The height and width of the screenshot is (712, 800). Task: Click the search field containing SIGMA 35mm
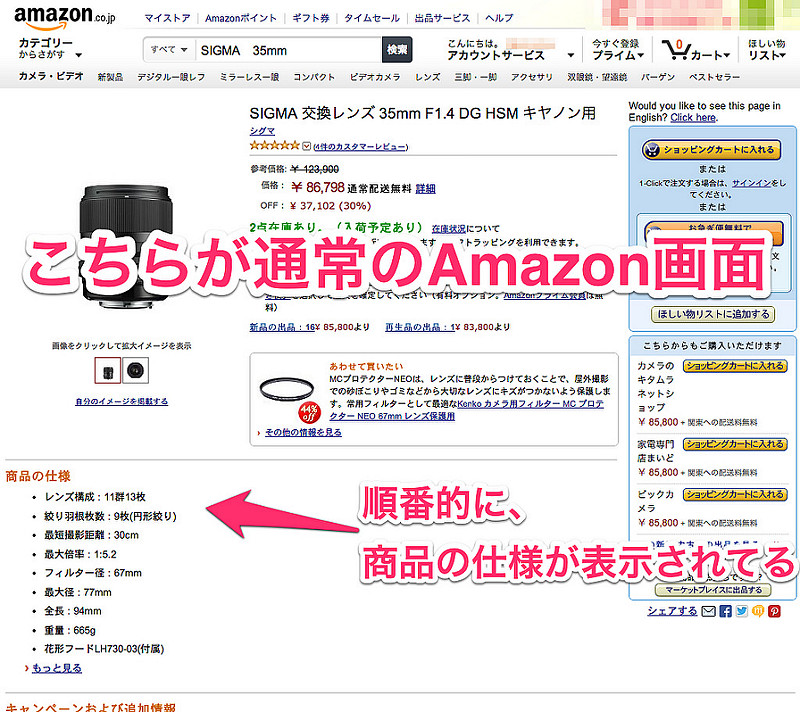pyautogui.click(x=289, y=50)
